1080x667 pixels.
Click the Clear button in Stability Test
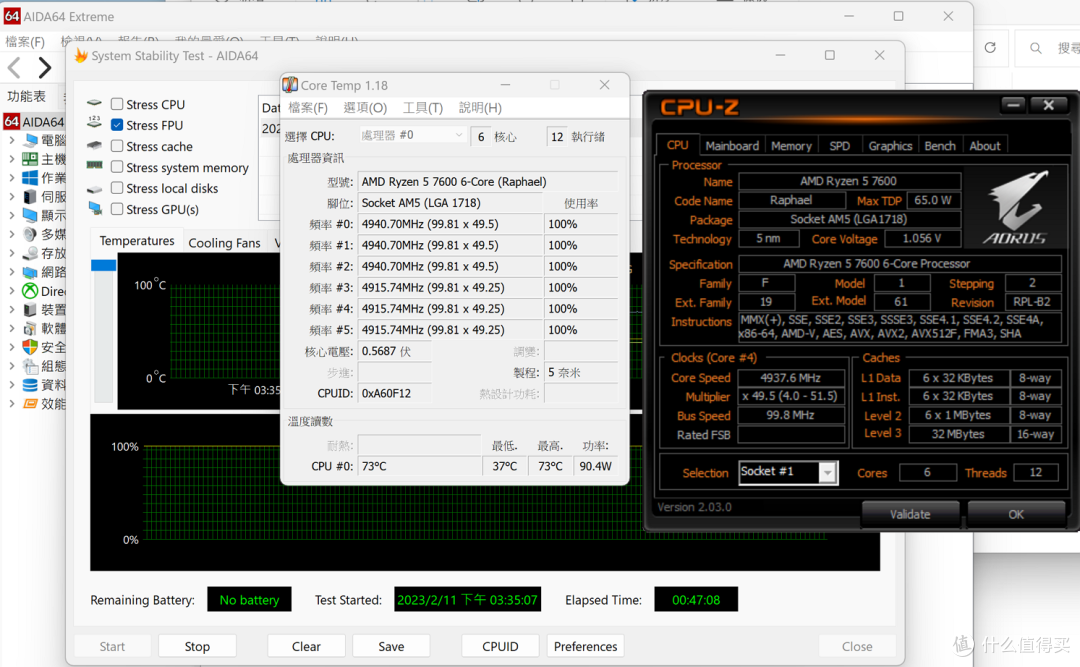point(307,646)
